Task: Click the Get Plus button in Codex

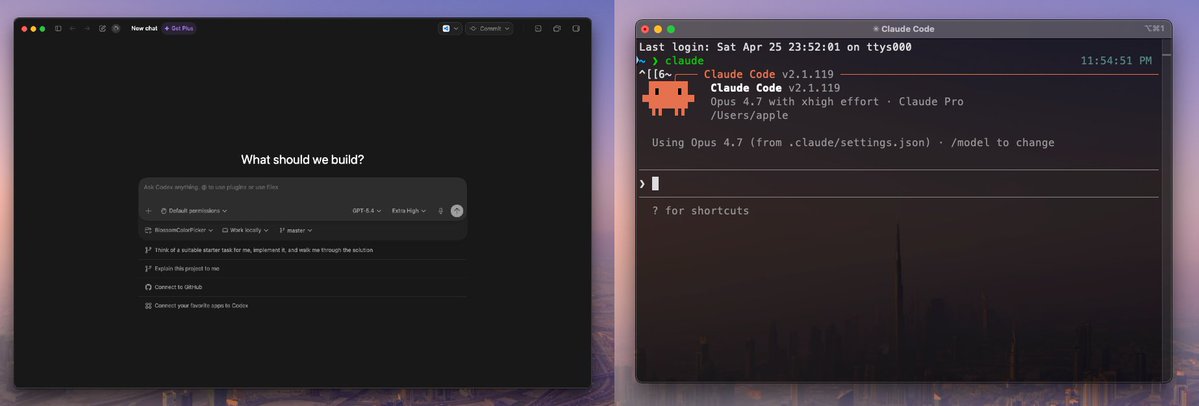Action: 179,28
